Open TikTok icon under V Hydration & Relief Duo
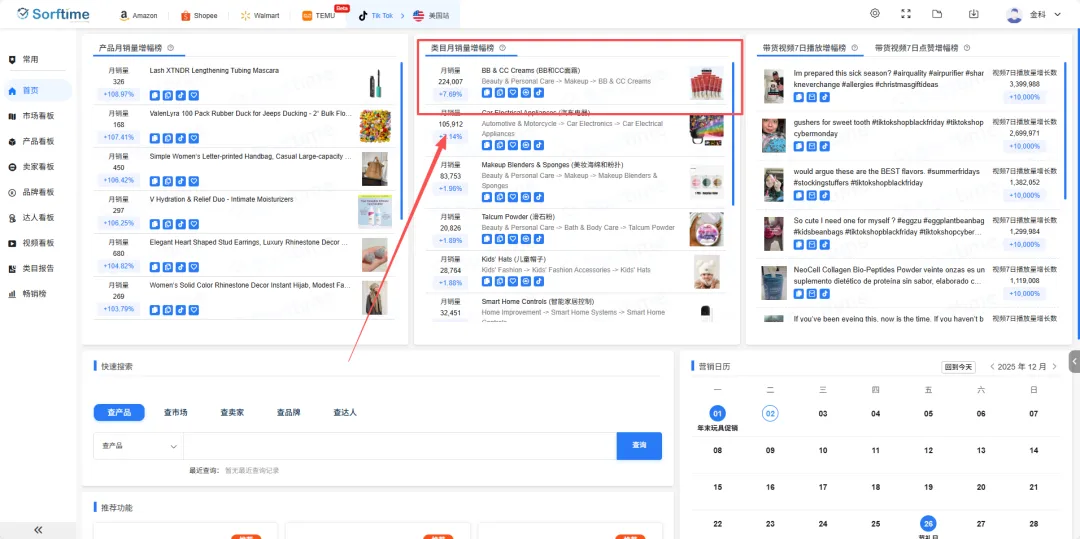Screen dimensions: 1080x539 tap(180, 224)
